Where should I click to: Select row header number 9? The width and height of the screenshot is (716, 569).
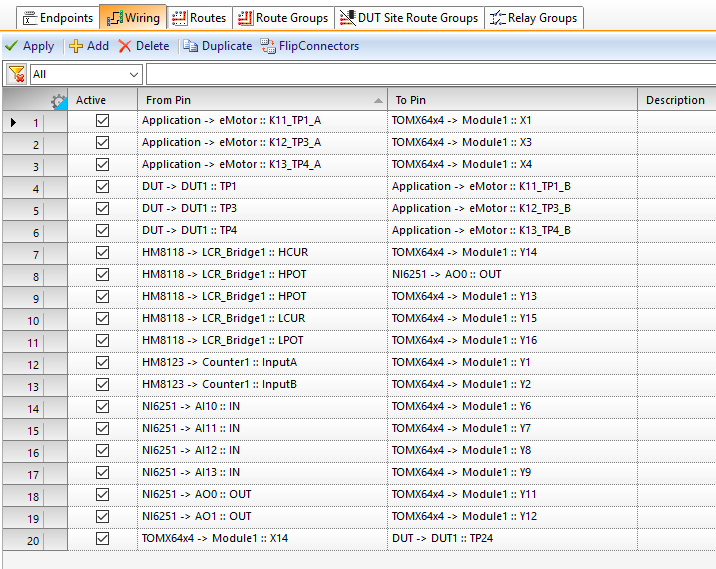pyautogui.click(x=35, y=297)
